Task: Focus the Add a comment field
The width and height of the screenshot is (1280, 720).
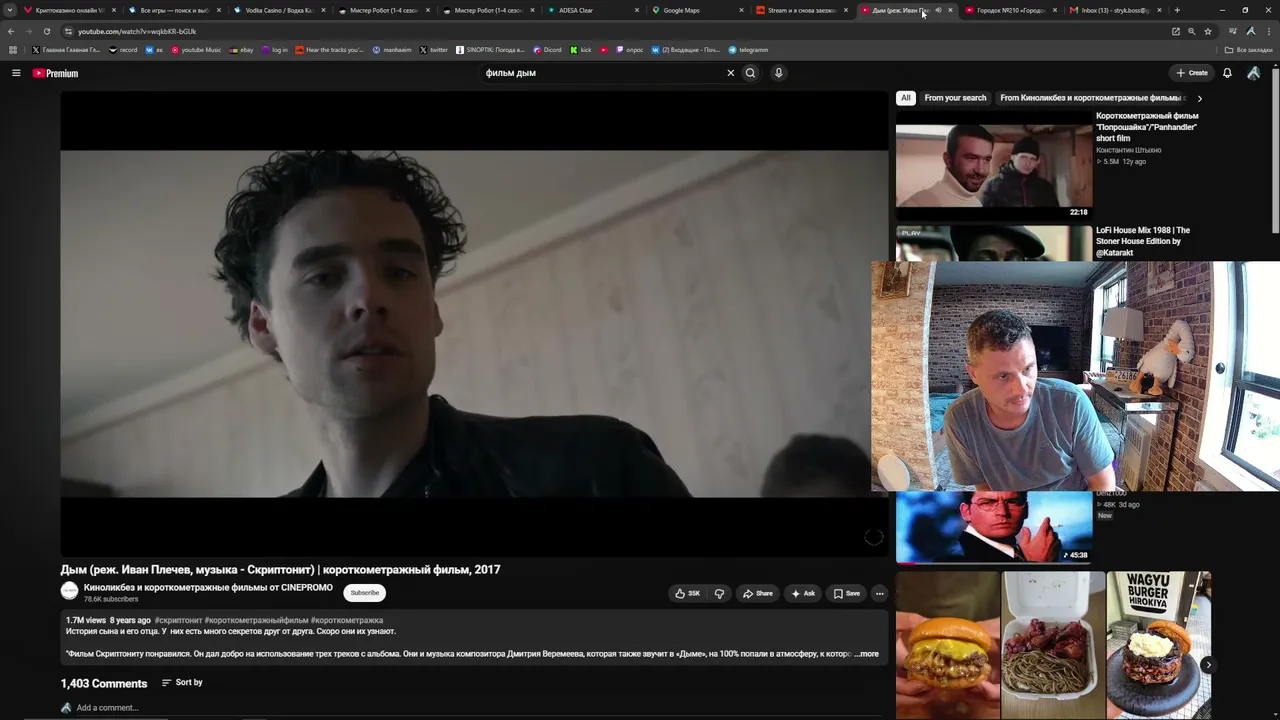Action: click(480, 708)
